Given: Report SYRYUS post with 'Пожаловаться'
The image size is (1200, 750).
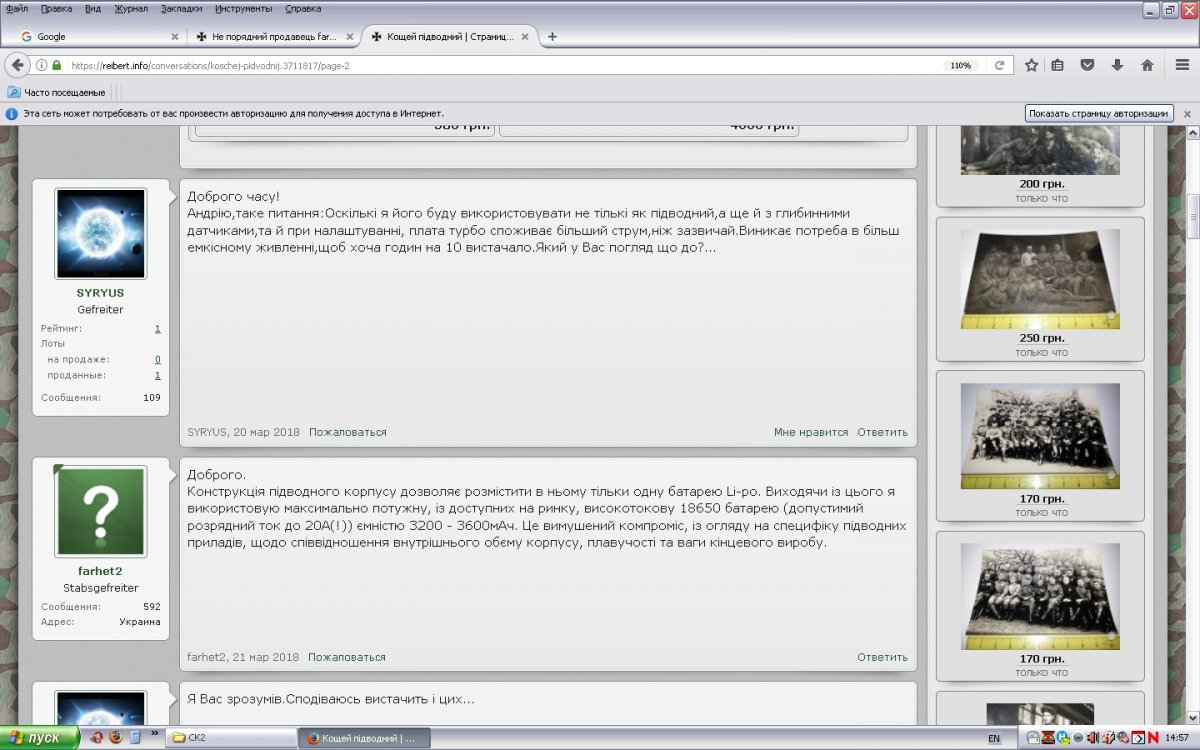Looking at the screenshot, I should [347, 433].
